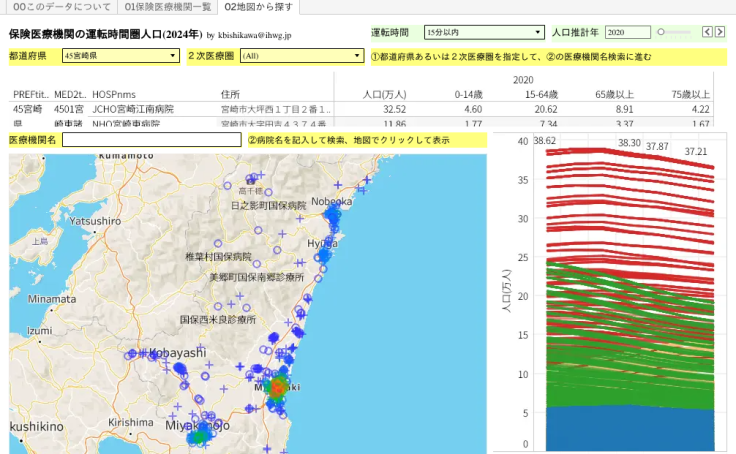
Task: Click the 37.21 chart data label
Action: point(696,151)
